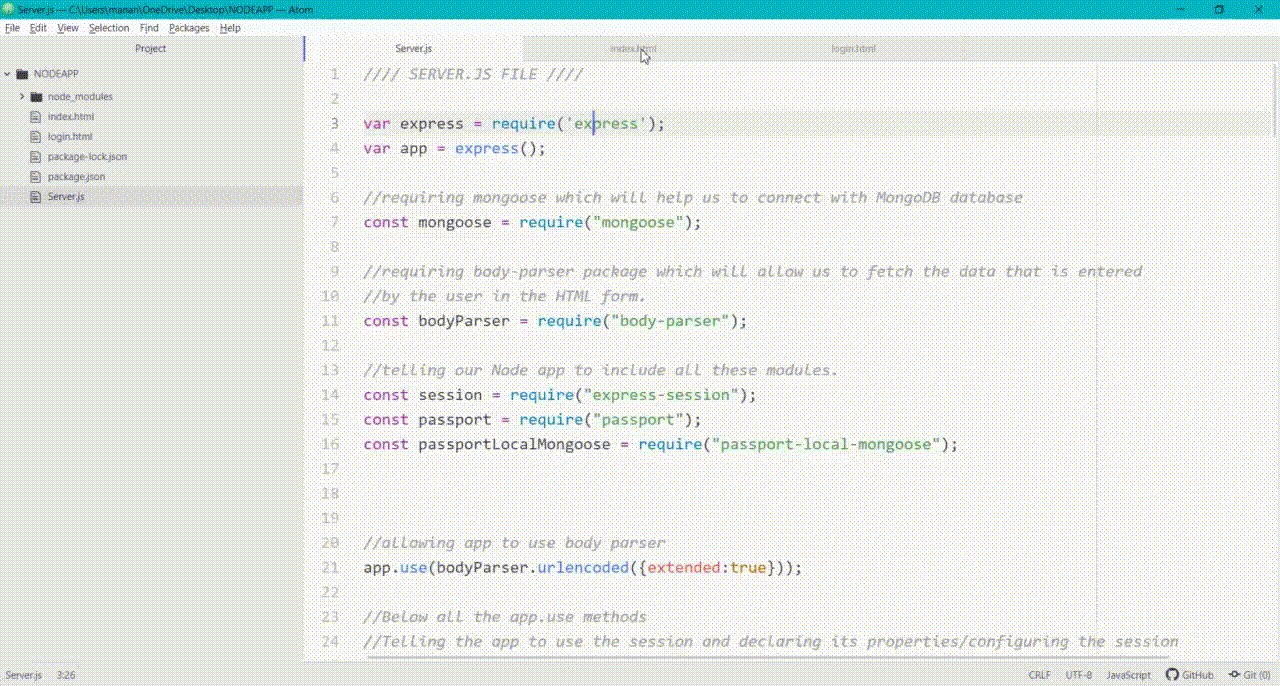Switch to the login.html tab
The width and height of the screenshot is (1280, 686).
(853, 48)
